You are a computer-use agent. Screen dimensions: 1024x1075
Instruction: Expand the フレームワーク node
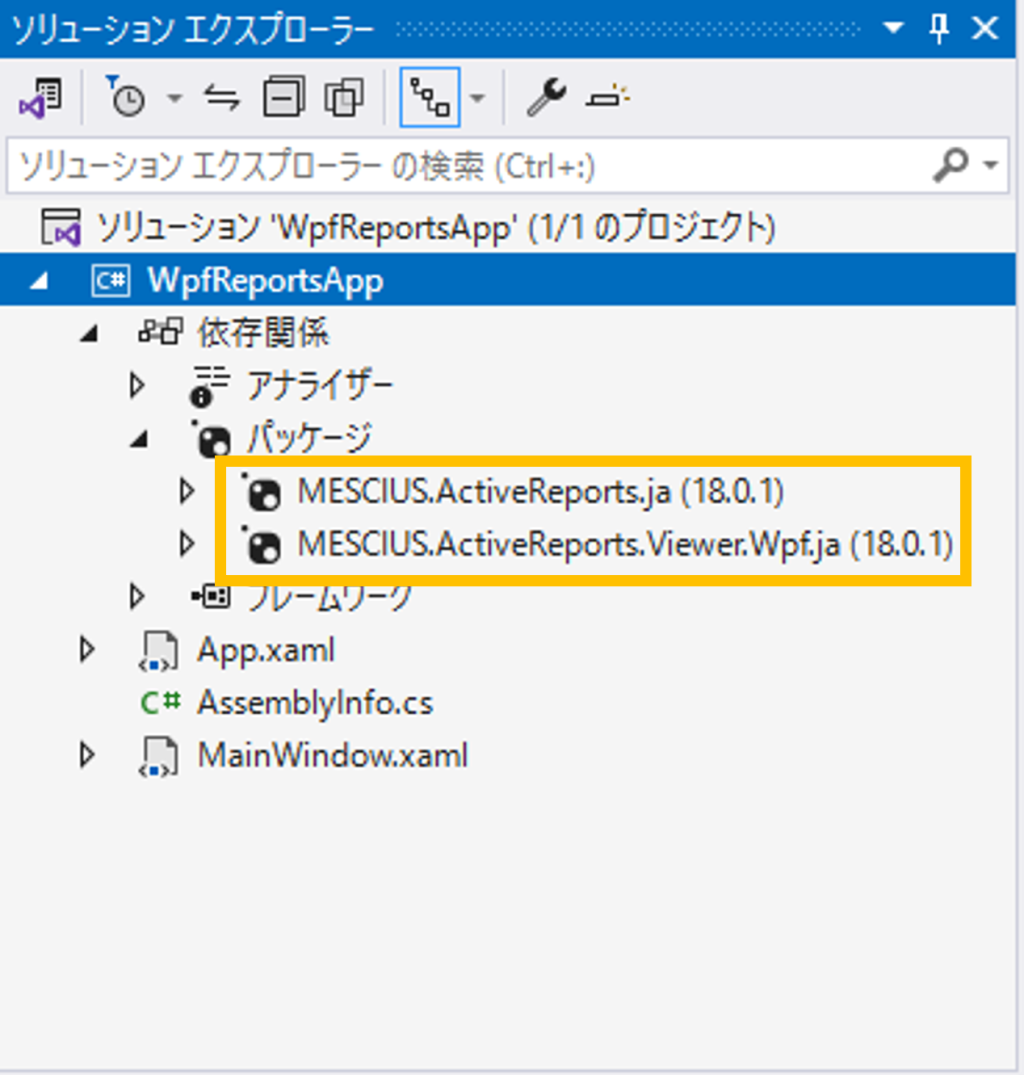[137, 596]
